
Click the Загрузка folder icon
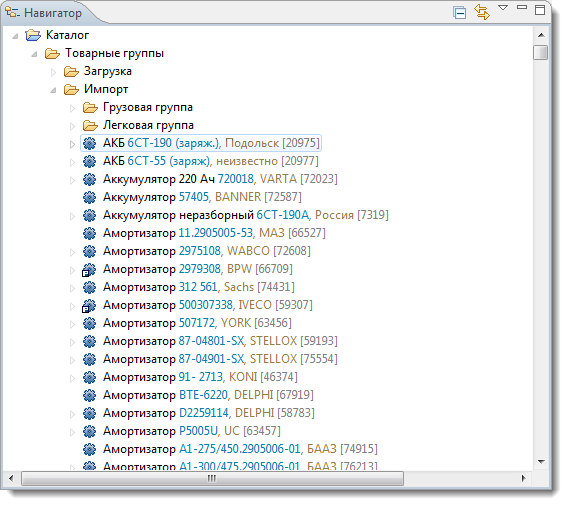point(71,72)
